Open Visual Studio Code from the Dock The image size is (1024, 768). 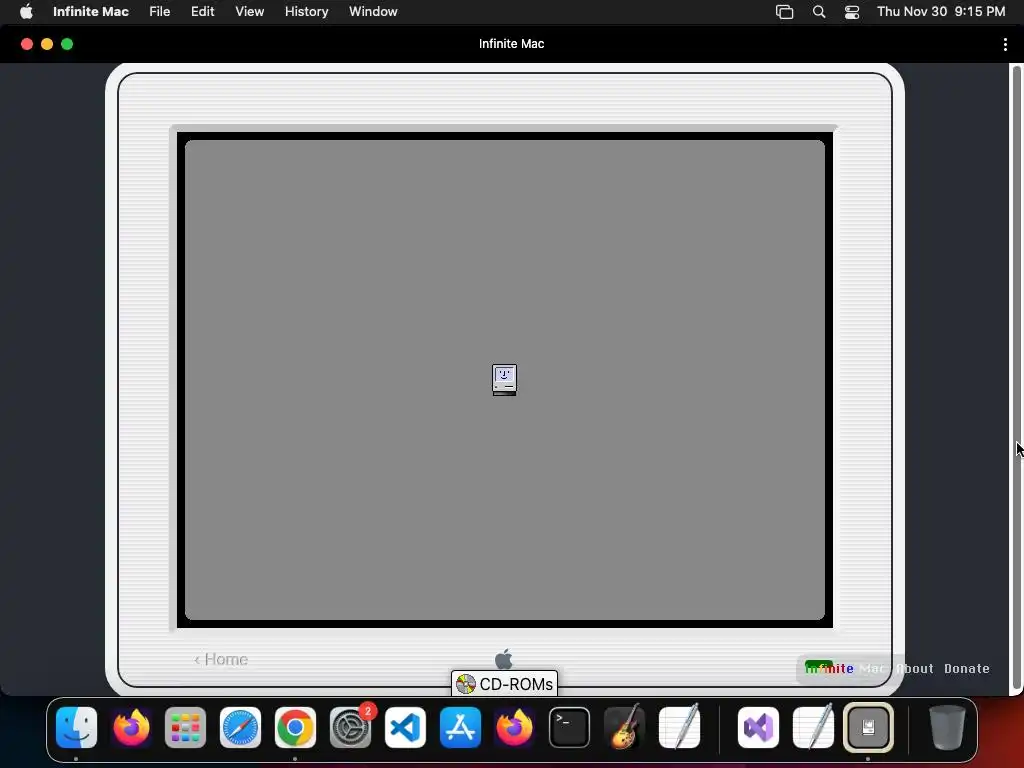[405, 727]
